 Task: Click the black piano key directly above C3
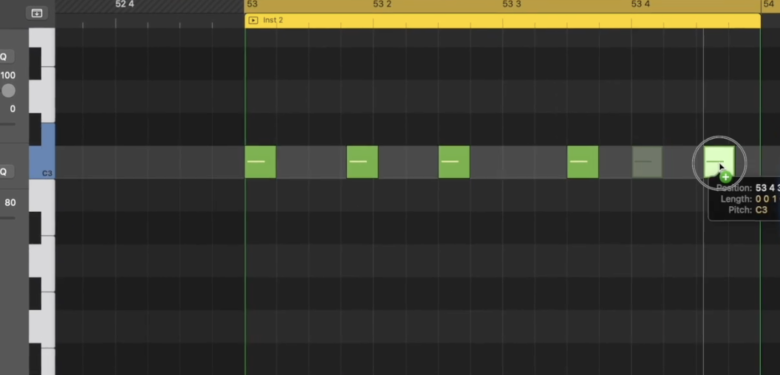[x=35, y=129]
